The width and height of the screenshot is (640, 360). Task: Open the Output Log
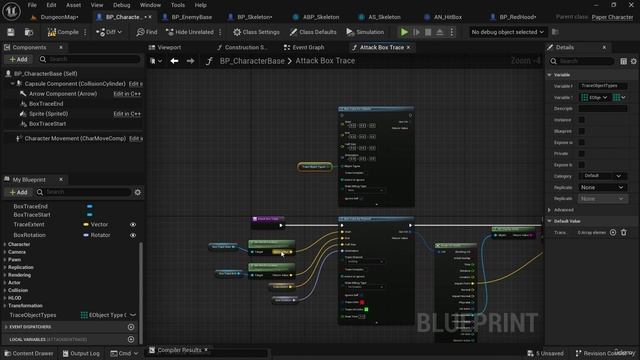coord(81,353)
